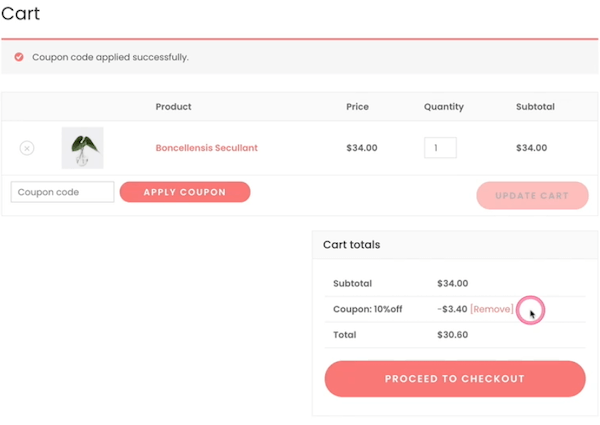Proceed to checkout
The height and width of the screenshot is (425, 600).
455,379
